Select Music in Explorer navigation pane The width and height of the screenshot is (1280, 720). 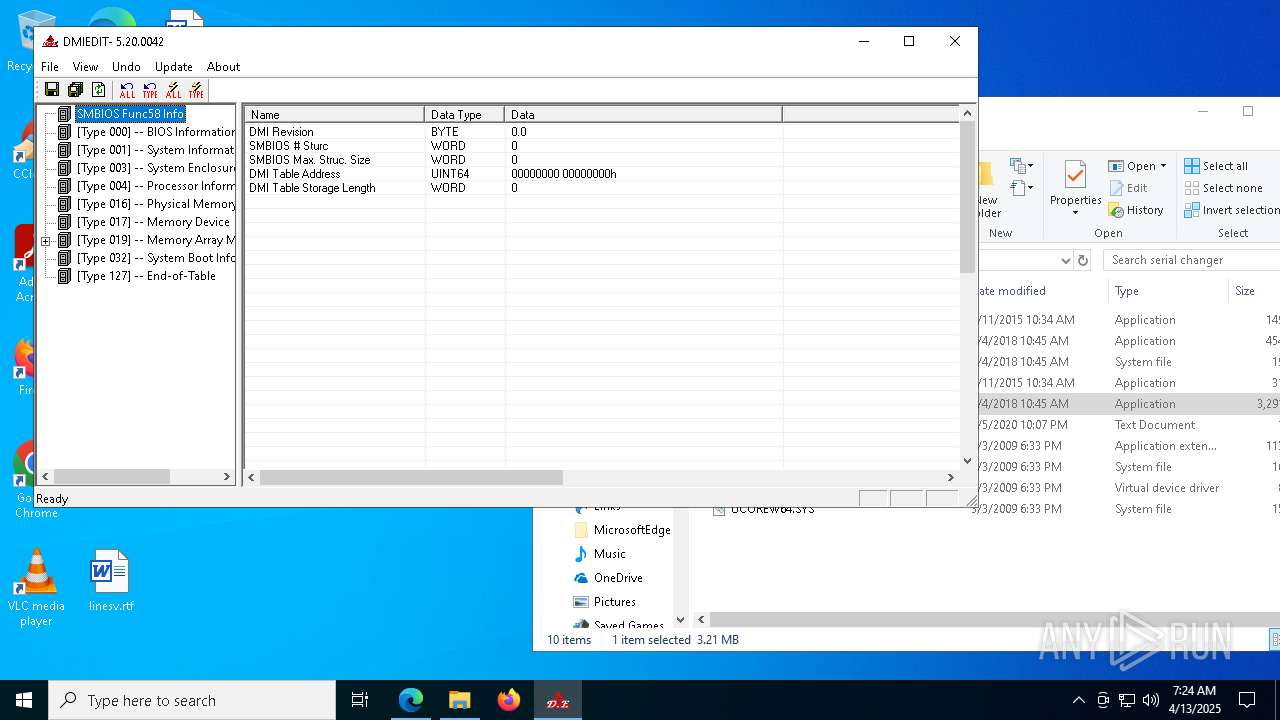599,554
